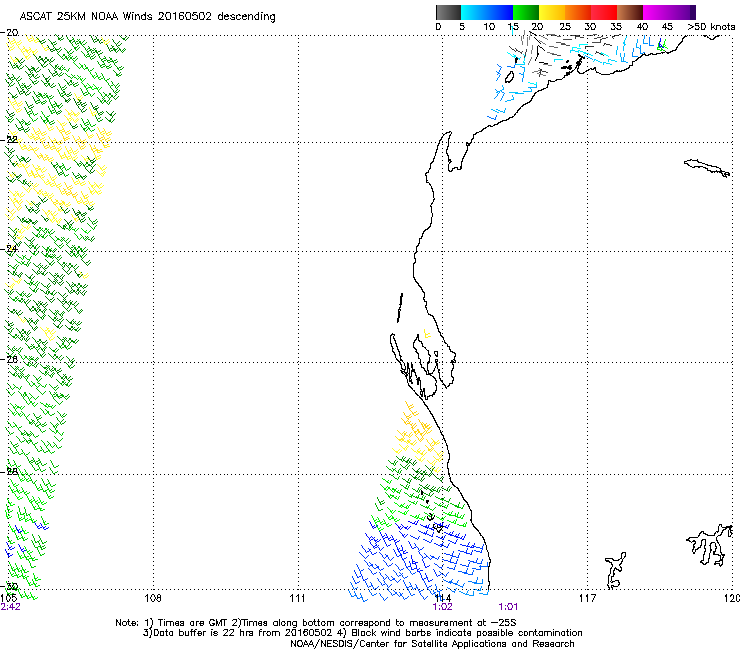The height and width of the screenshot is (650, 740).
Task: Click the gray 0-5 knots color swatch
Action: (x=448, y=12)
